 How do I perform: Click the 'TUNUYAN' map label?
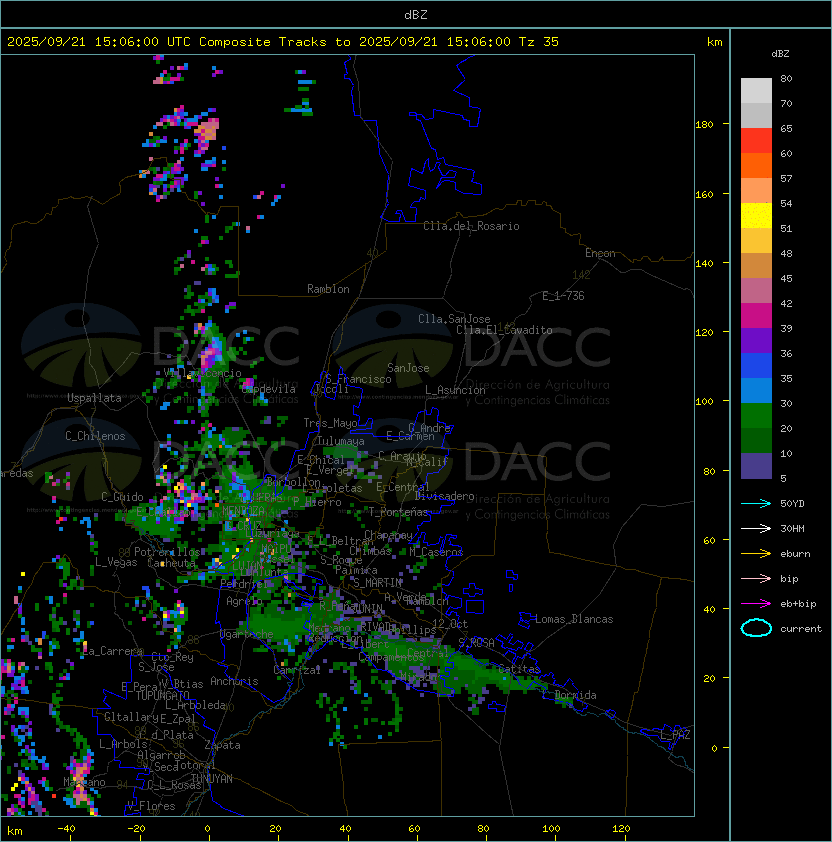[212, 779]
